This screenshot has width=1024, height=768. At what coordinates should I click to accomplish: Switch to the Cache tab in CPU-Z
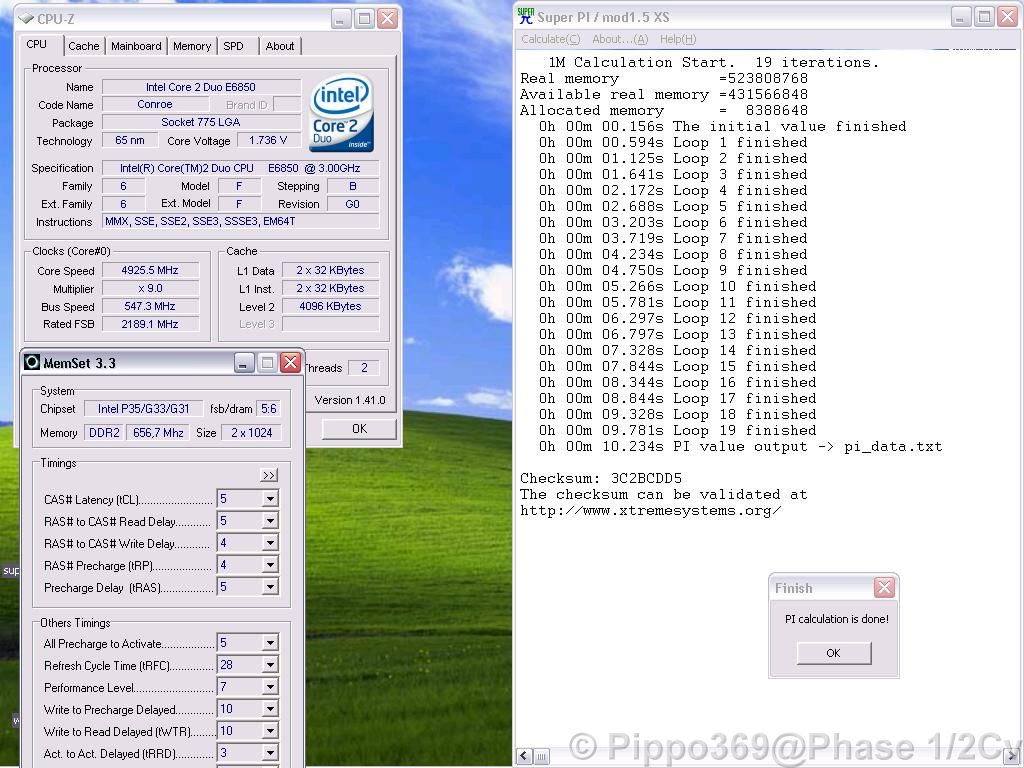tap(84, 46)
